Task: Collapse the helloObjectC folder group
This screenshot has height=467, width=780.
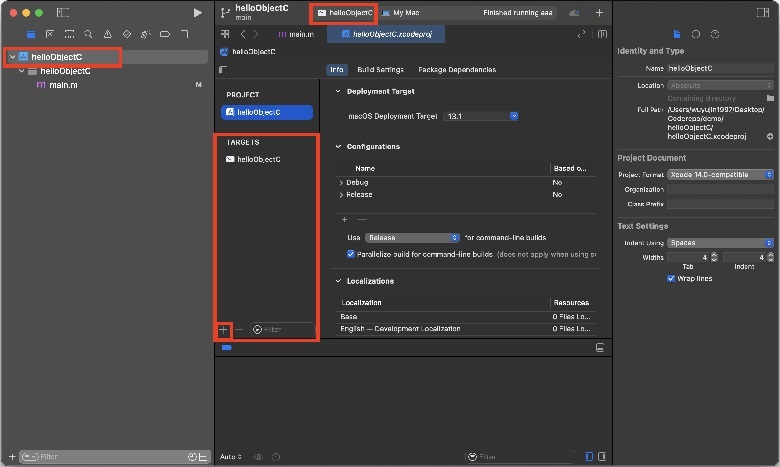Action: click(21, 71)
